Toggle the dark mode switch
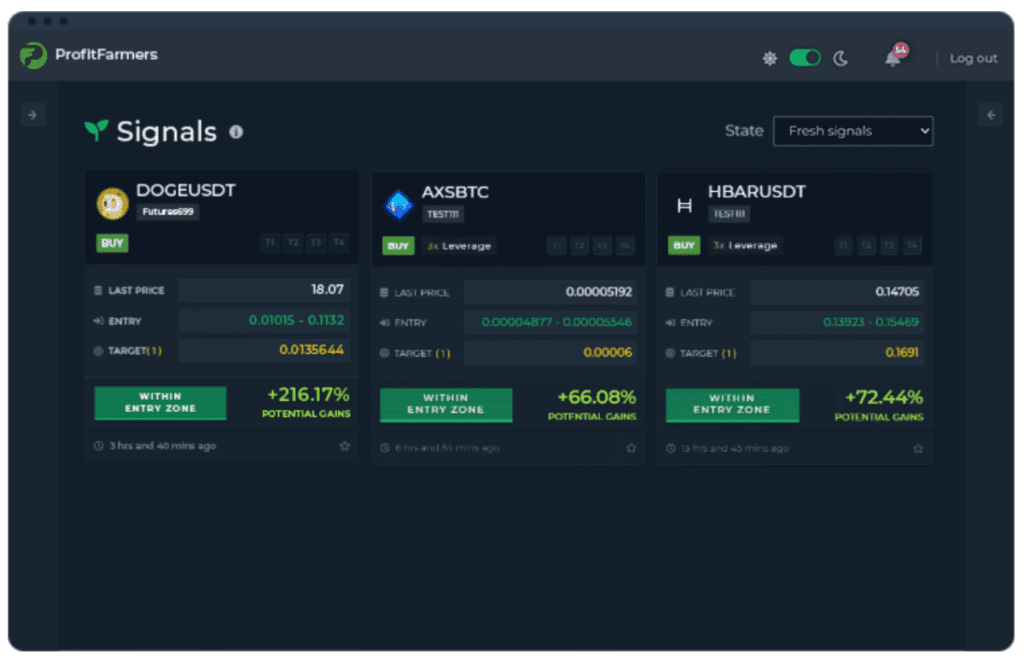Viewport: 1024px width, 661px height. pyautogui.click(x=805, y=58)
